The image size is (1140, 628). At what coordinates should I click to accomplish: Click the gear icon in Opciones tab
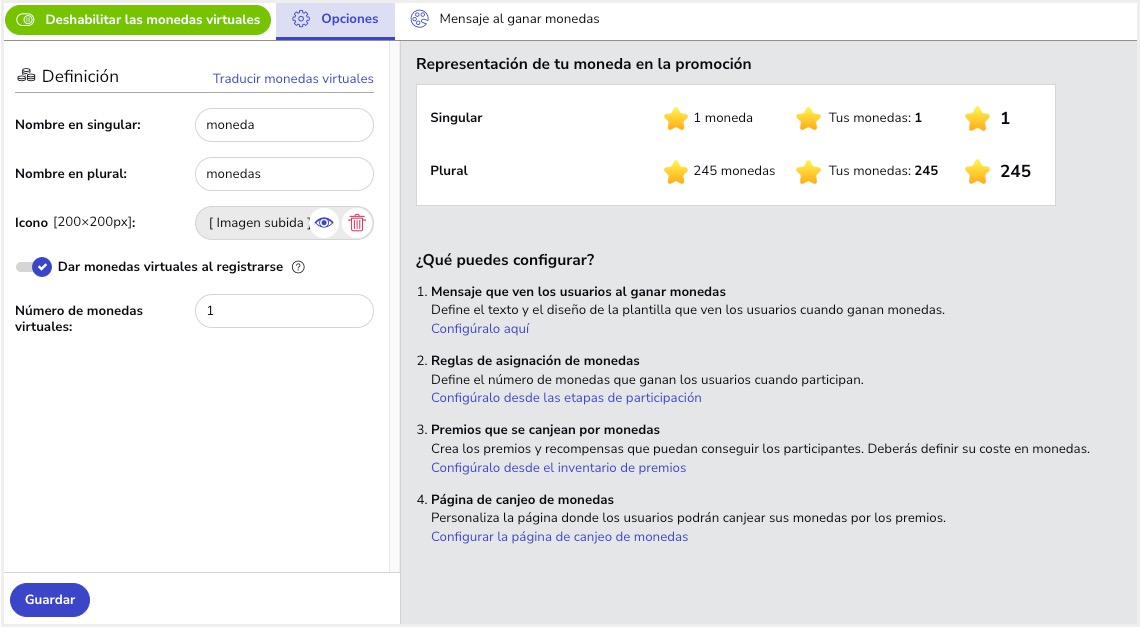click(x=300, y=19)
